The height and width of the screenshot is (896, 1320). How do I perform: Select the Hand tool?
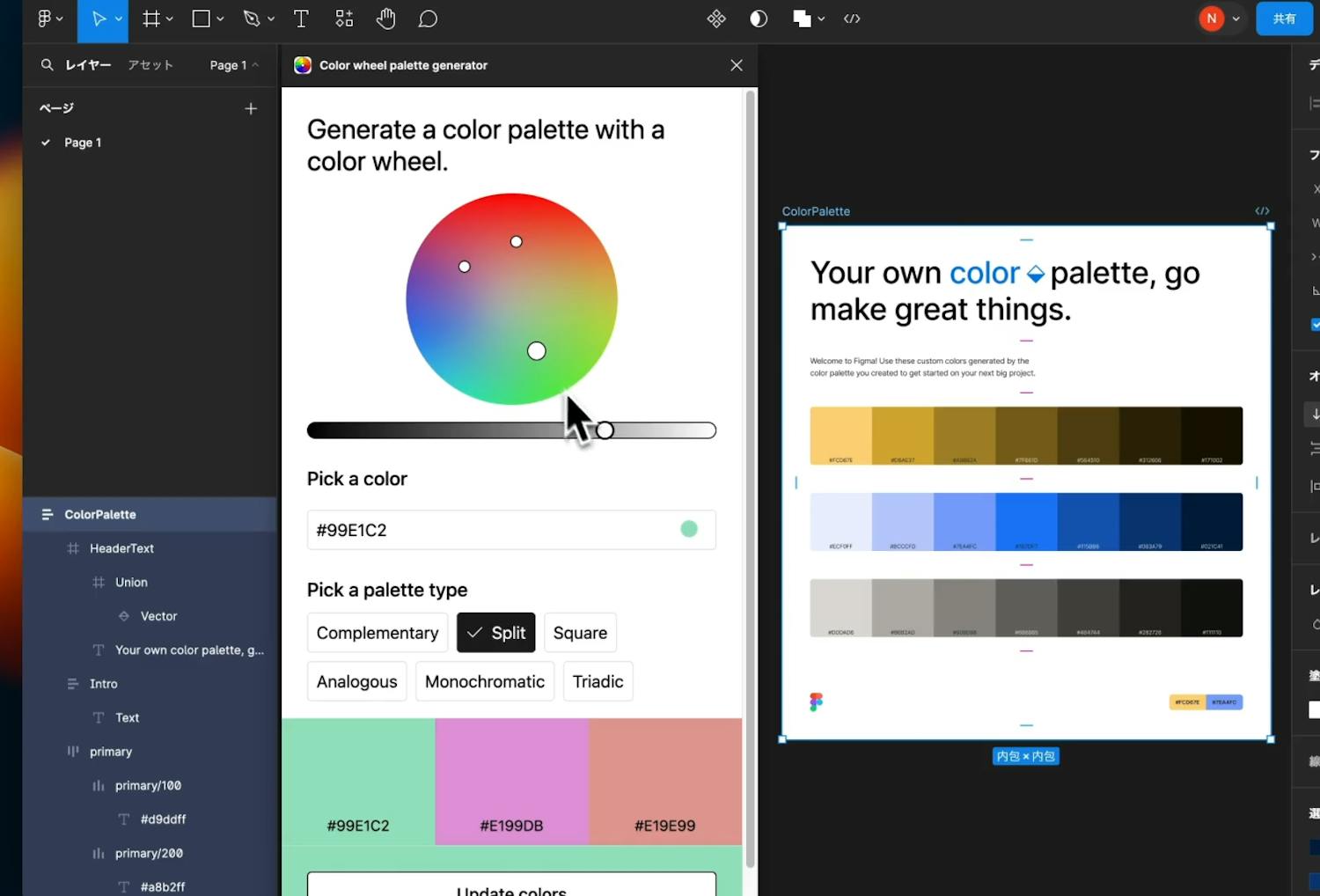385,19
